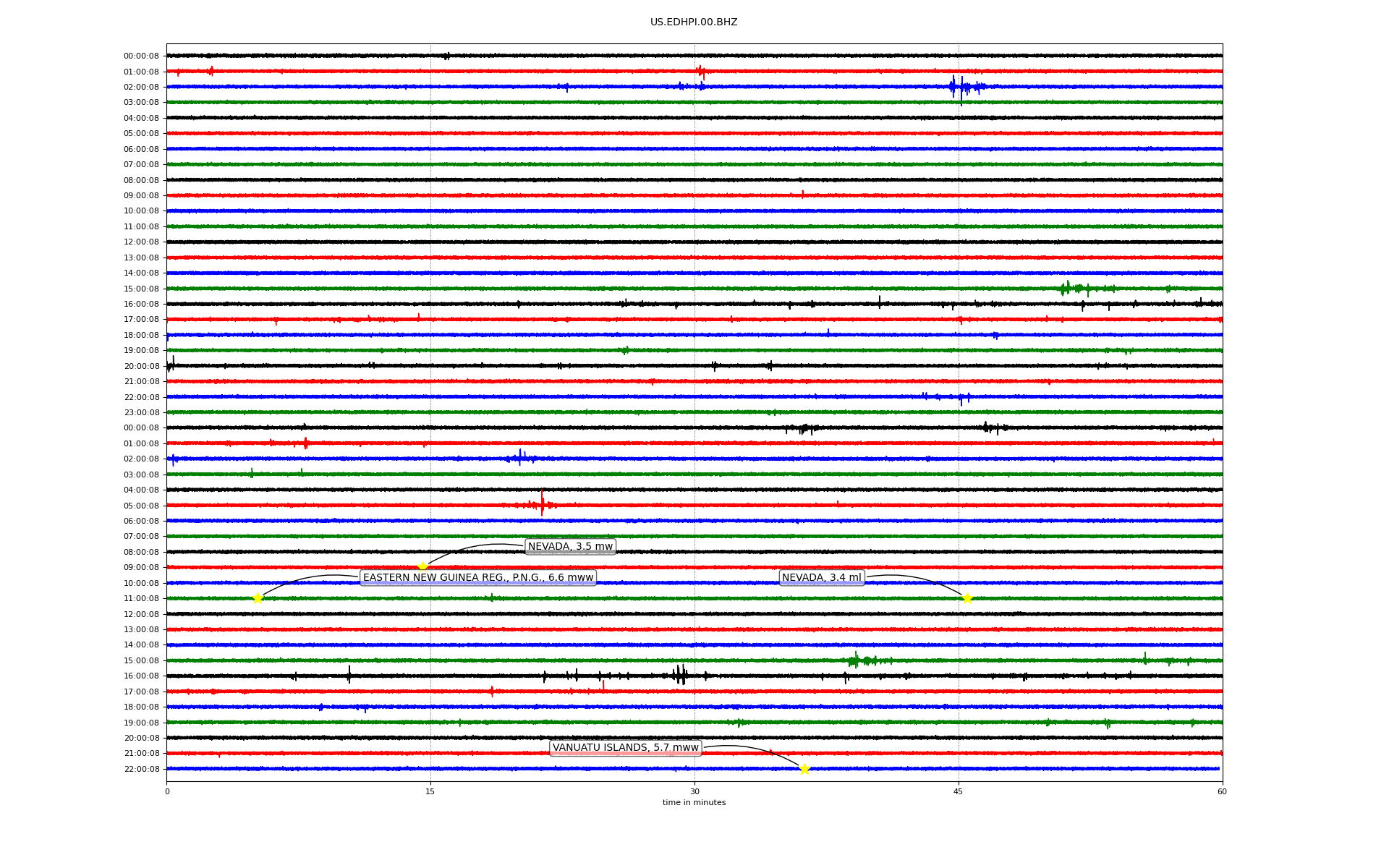The image size is (1389, 868).
Task: Click the NEVADA, 3.4 ml annotation label
Action: coord(821,578)
